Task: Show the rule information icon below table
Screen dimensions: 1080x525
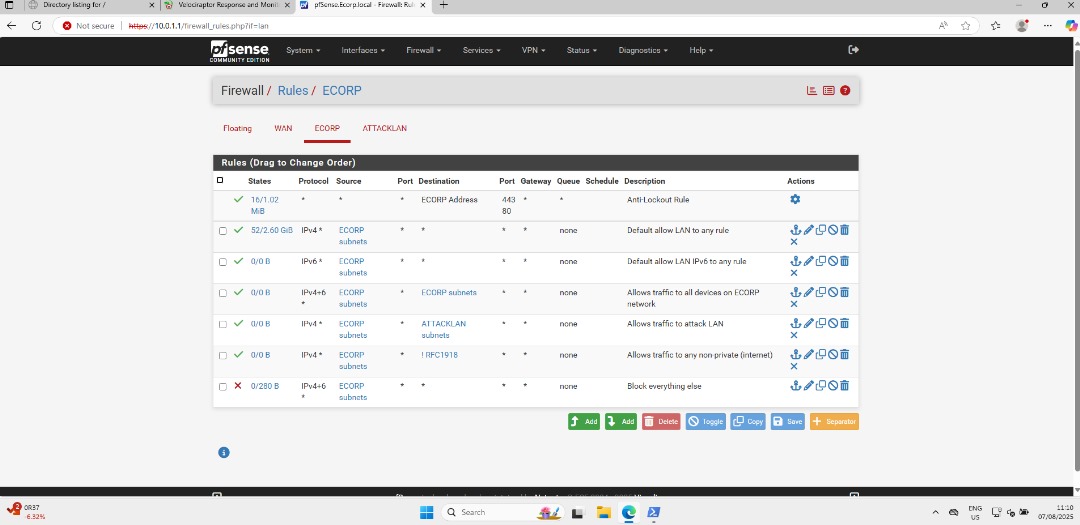Action: (x=224, y=453)
